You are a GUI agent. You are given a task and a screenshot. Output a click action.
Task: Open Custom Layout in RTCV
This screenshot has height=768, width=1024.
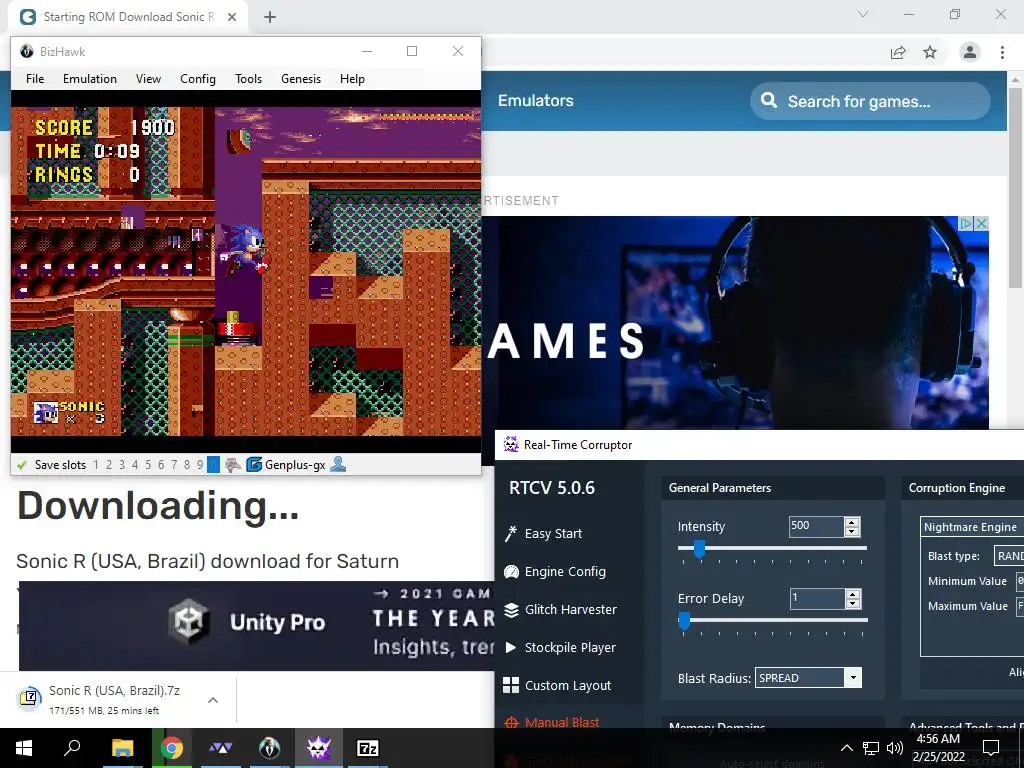[x=558, y=685]
